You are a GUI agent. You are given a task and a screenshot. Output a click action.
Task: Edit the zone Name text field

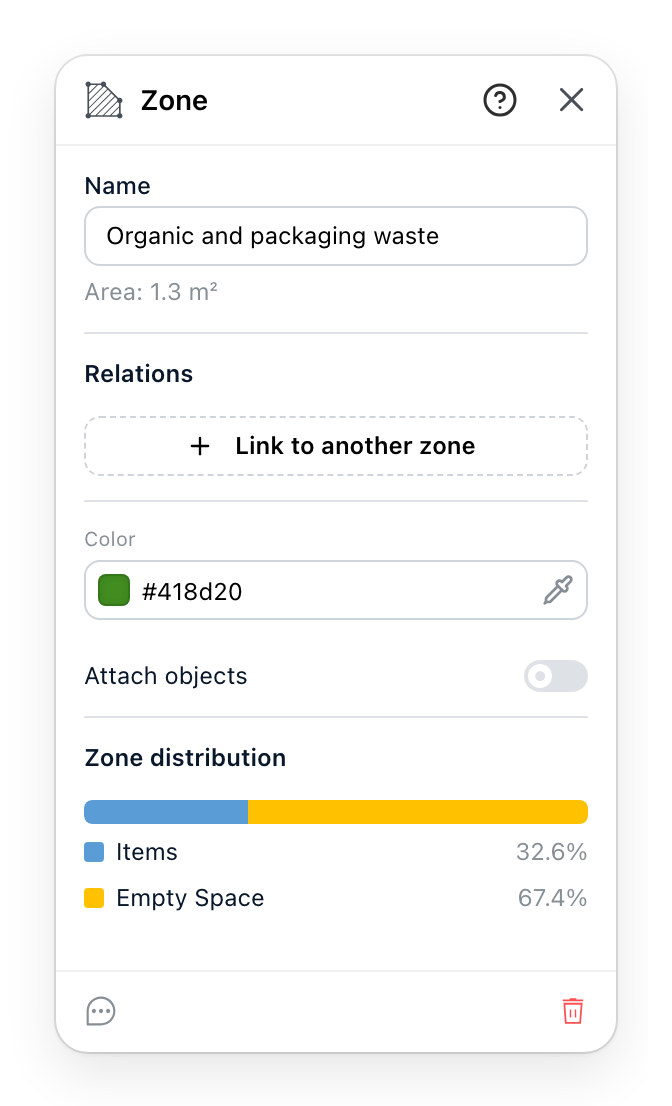336,236
